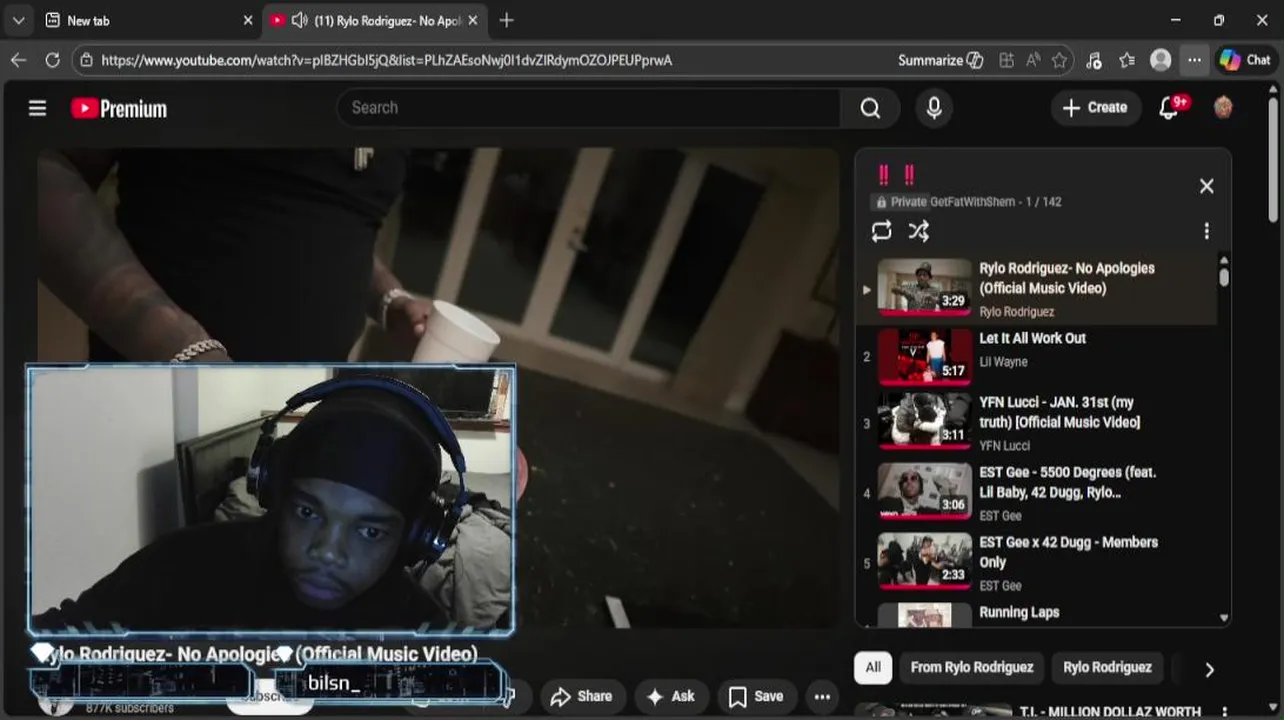Go to YouTube Premium home logo
This screenshot has width=1284, height=720.
[119, 108]
